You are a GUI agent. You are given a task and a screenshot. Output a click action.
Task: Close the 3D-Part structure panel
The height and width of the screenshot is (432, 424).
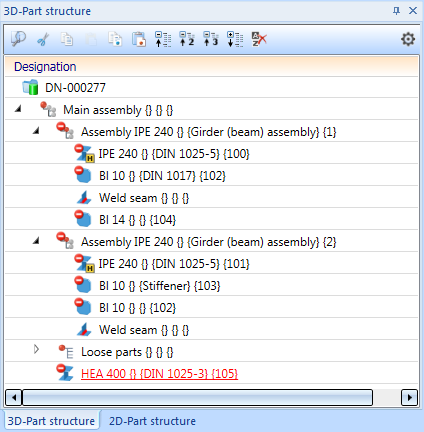click(x=413, y=11)
